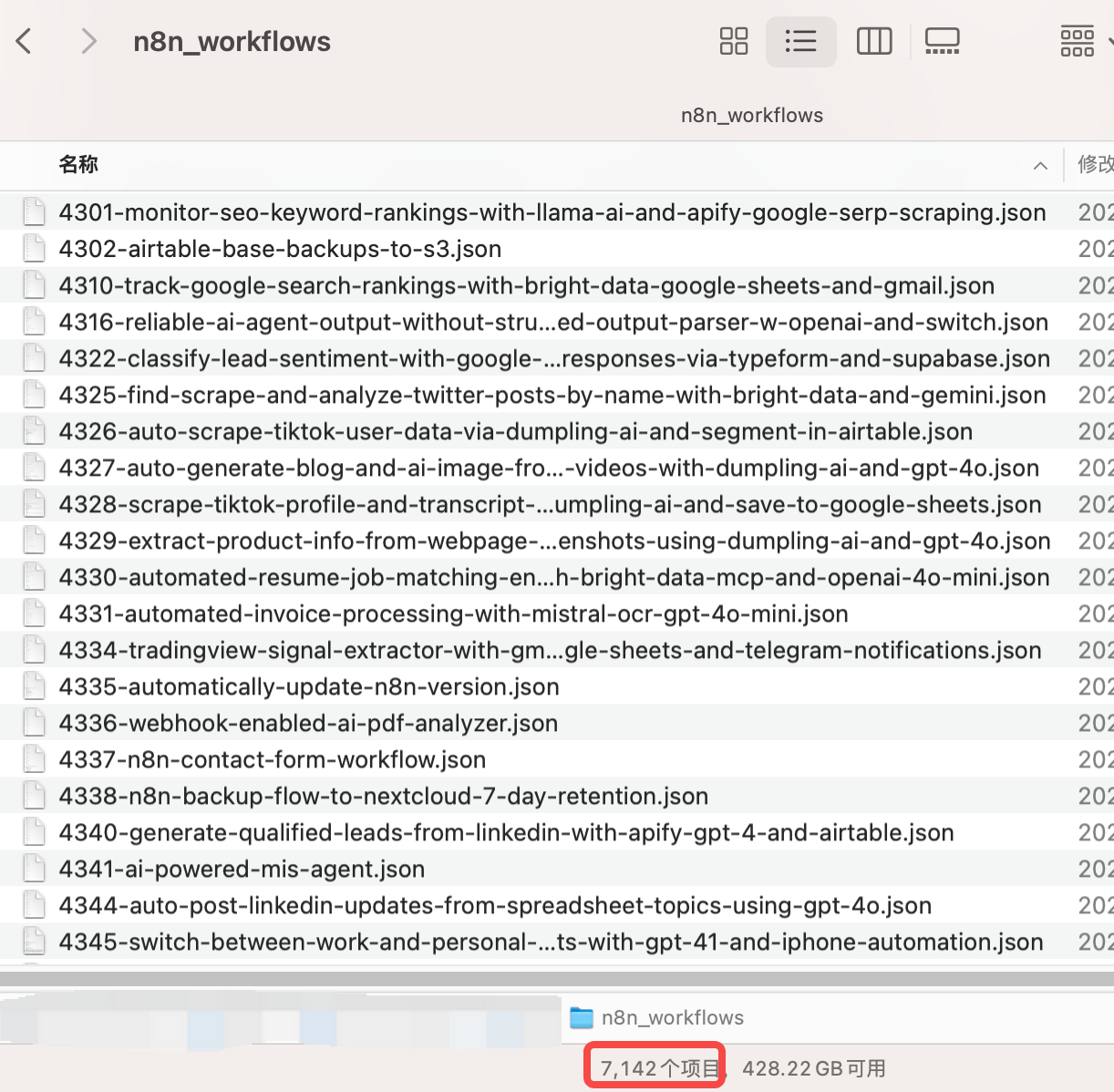This screenshot has width=1114, height=1092.
Task: Switch to icon grid view
Action: (x=733, y=41)
